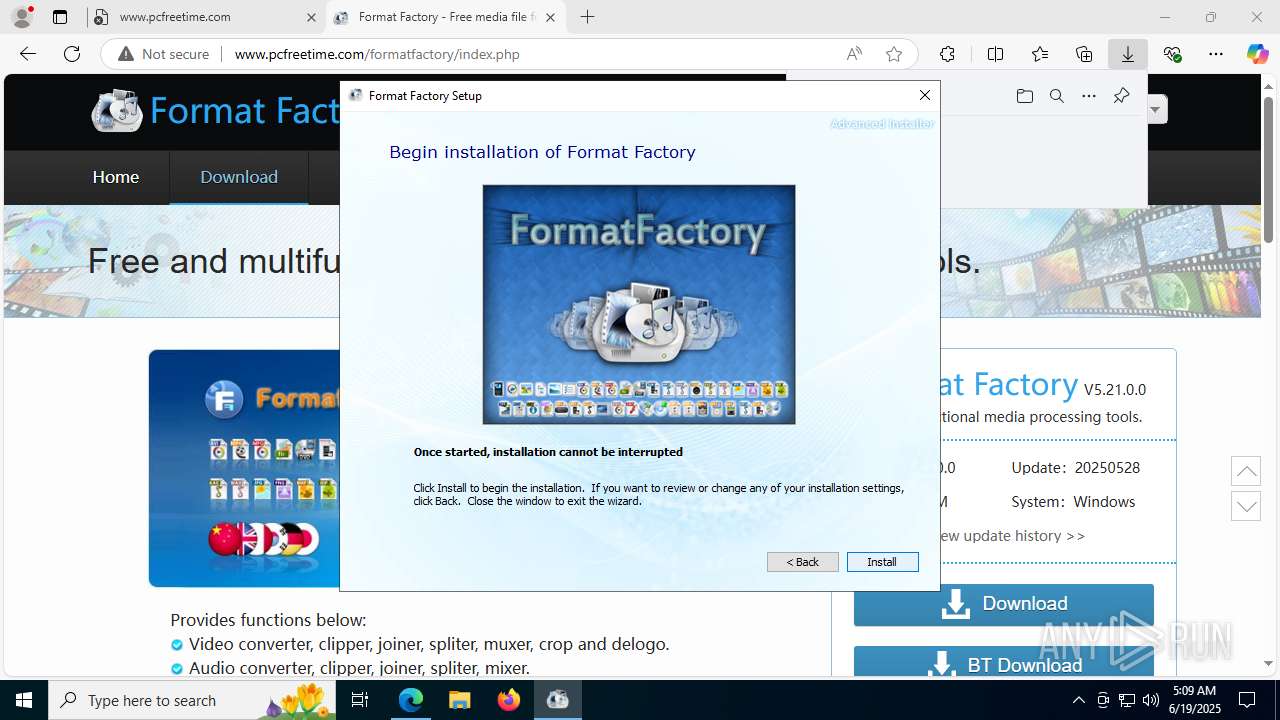1280x720 pixels.
Task: Open the tab actions menu icon
Action: click(60, 17)
